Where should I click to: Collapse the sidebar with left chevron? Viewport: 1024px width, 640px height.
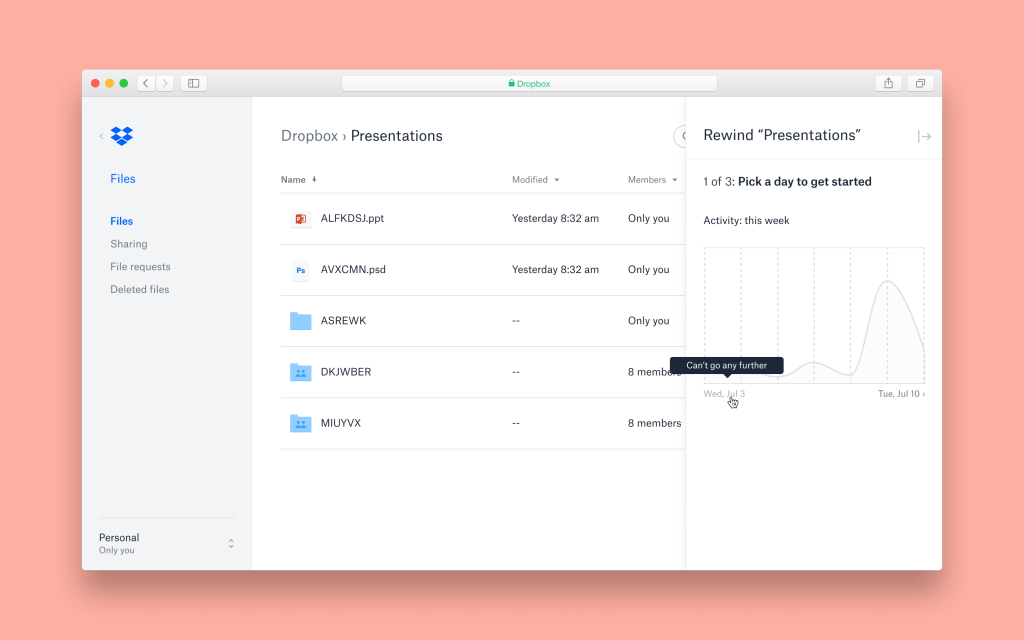click(101, 136)
